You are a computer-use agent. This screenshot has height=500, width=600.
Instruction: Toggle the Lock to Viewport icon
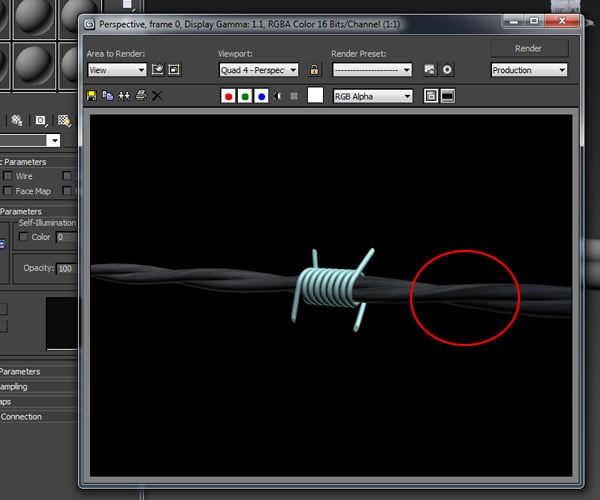(314, 70)
